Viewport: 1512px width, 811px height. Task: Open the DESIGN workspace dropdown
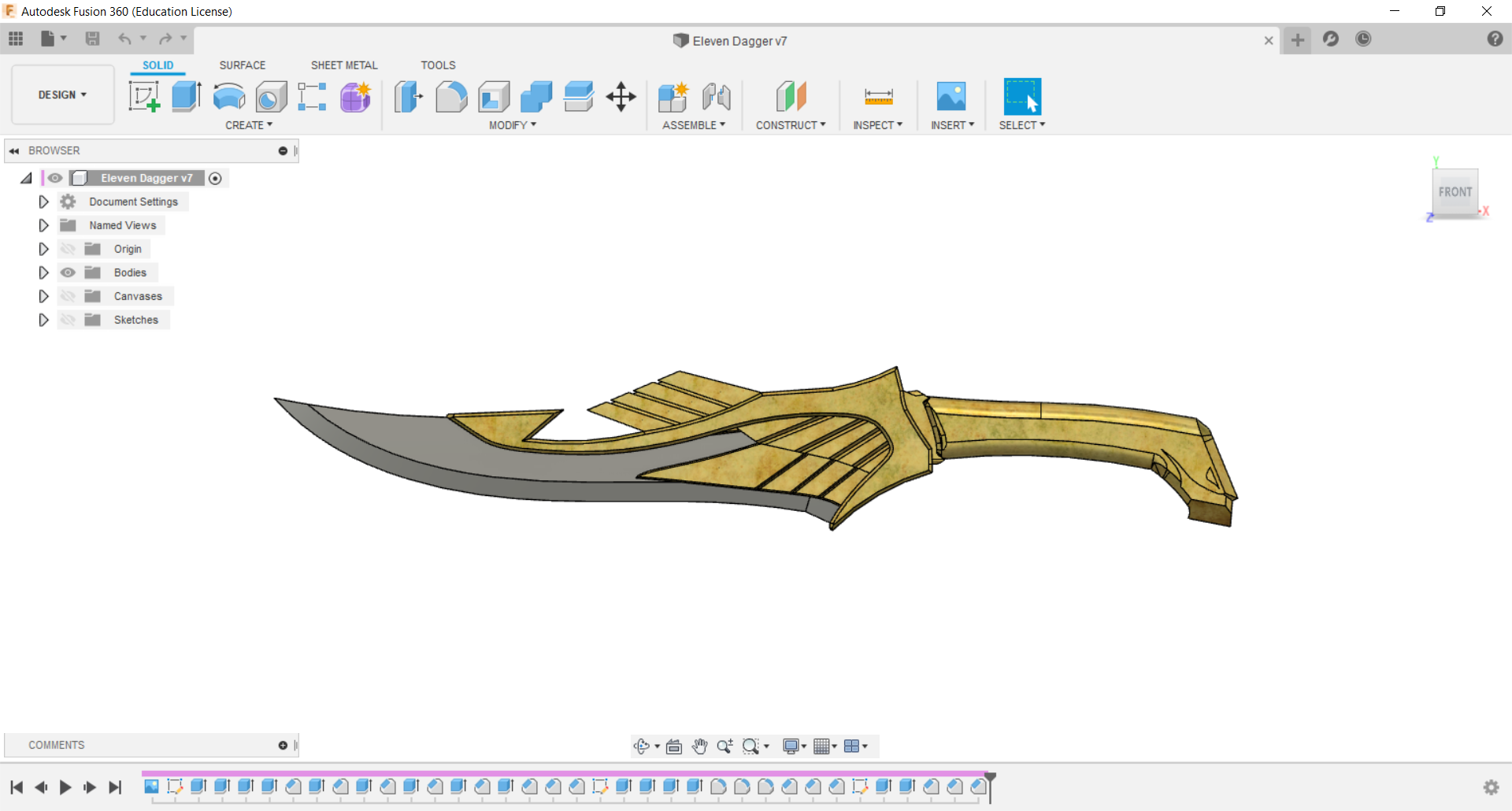63,94
